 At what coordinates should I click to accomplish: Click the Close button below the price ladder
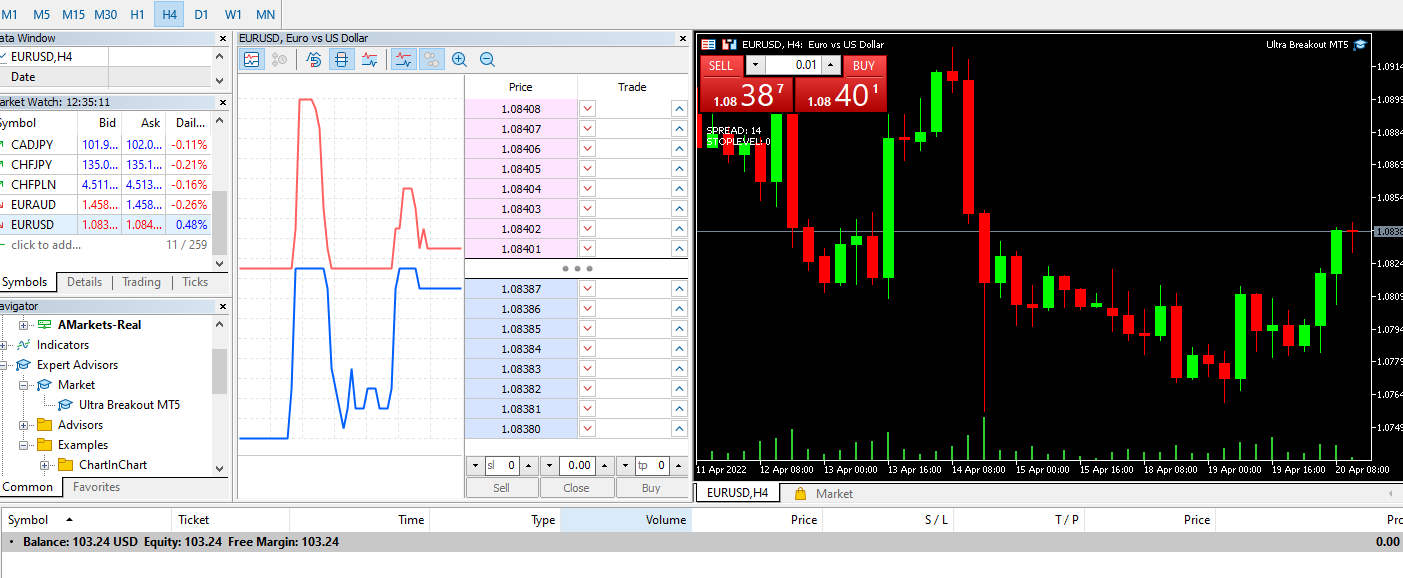pyautogui.click(x=577, y=488)
